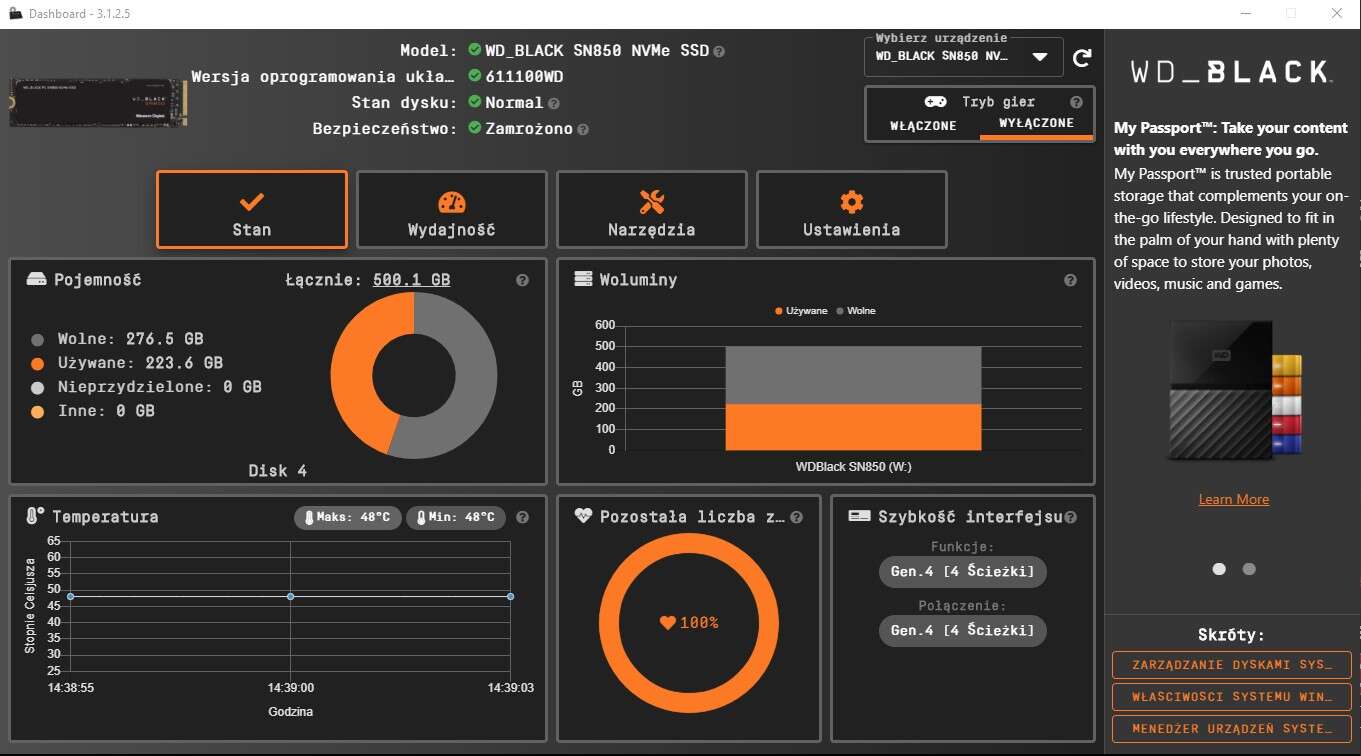Click help icon in Szybkość interfejsu panel
Screen dimensions: 1361x756
click(x=1071, y=518)
